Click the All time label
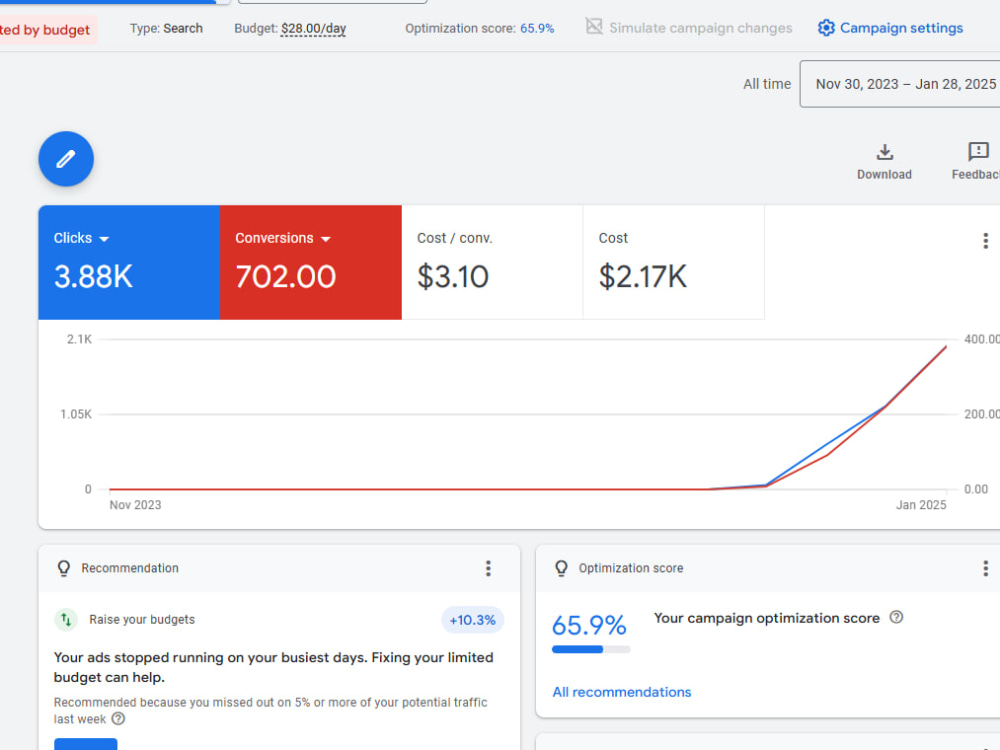1000x750 pixels. (767, 84)
